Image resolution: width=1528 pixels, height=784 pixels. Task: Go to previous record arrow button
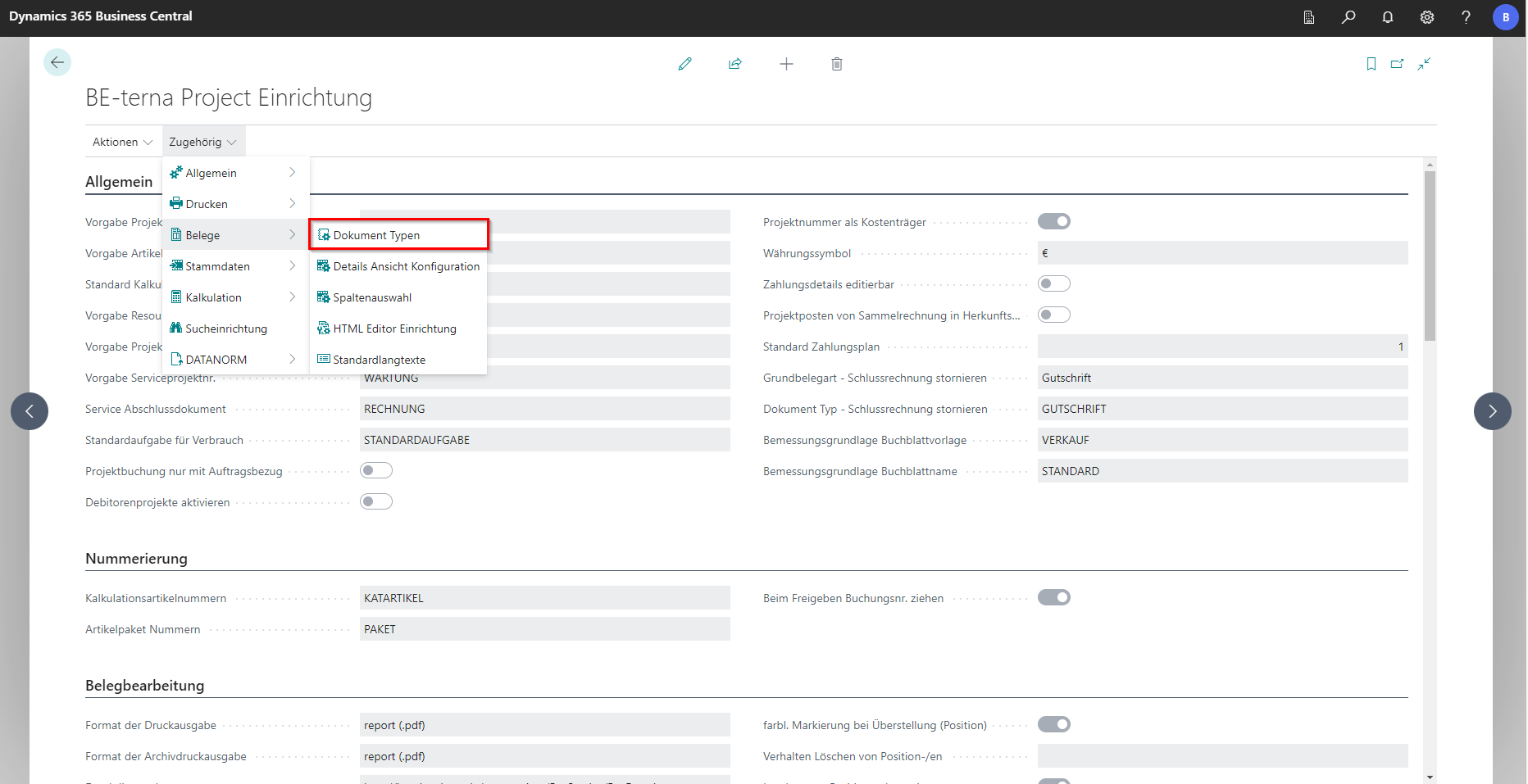coord(30,411)
